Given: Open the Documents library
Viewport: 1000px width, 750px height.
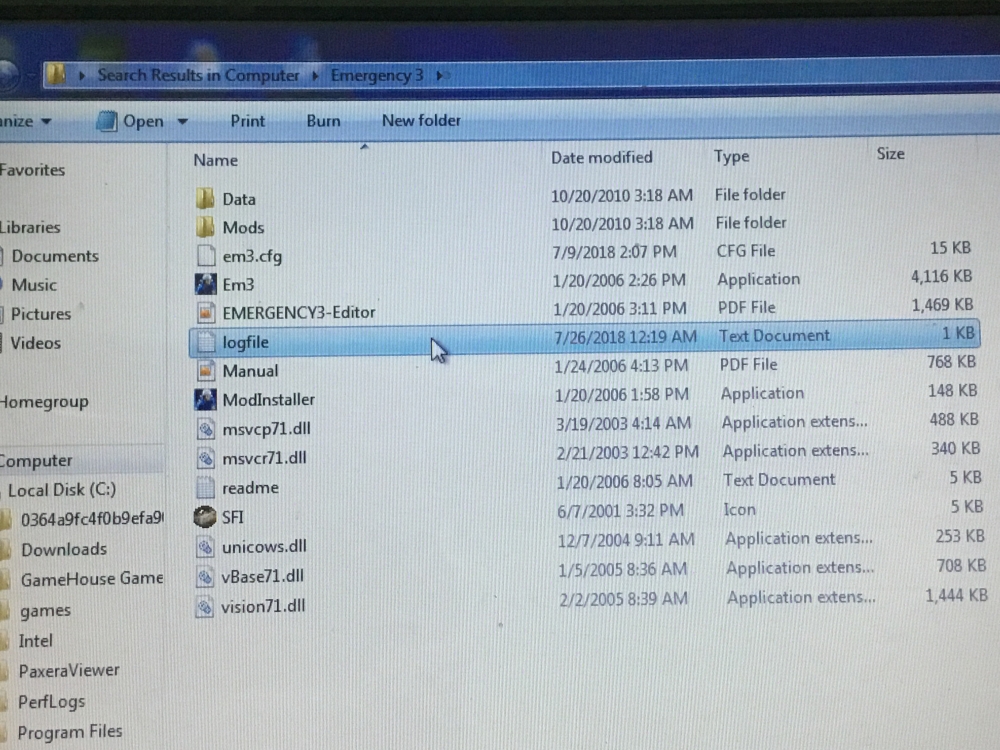Looking at the screenshot, I should coord(55,256).
